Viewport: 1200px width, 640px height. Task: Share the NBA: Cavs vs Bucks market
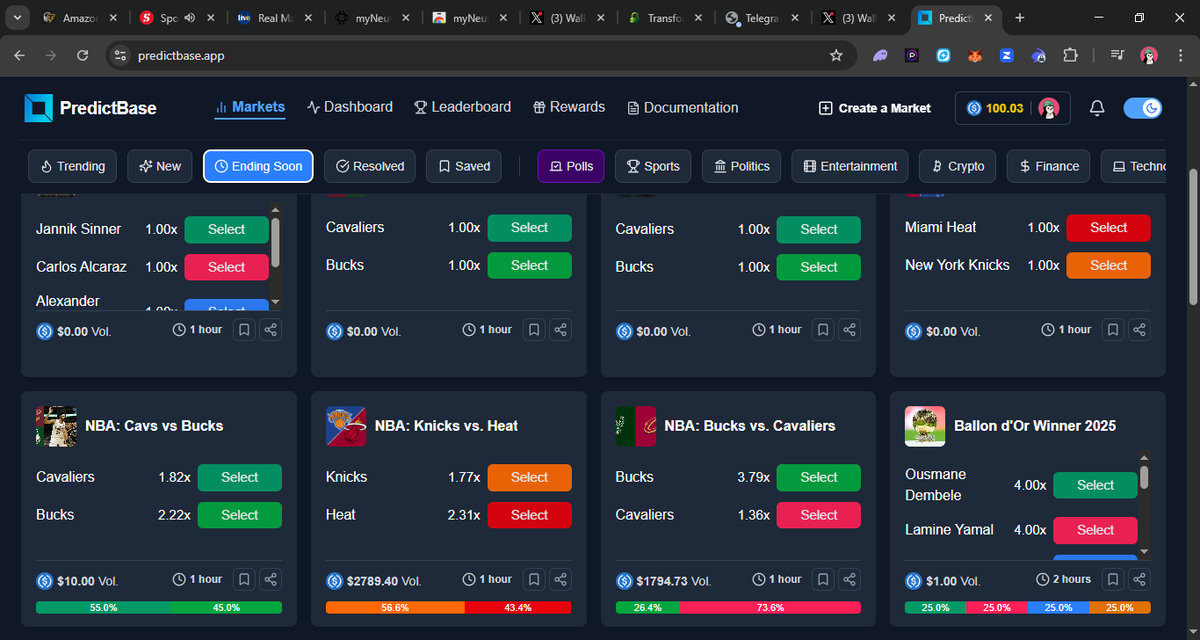(x=271, y=579)
